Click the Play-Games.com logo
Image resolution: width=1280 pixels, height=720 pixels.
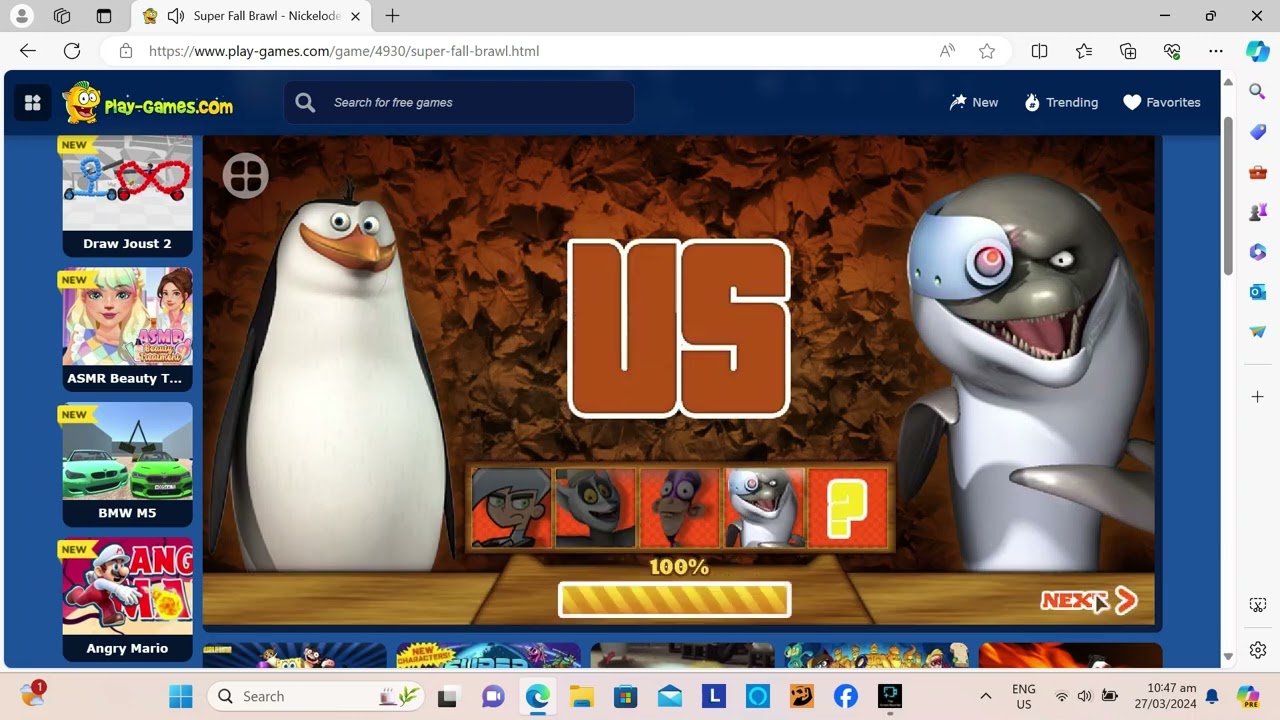tap(148, 102)
